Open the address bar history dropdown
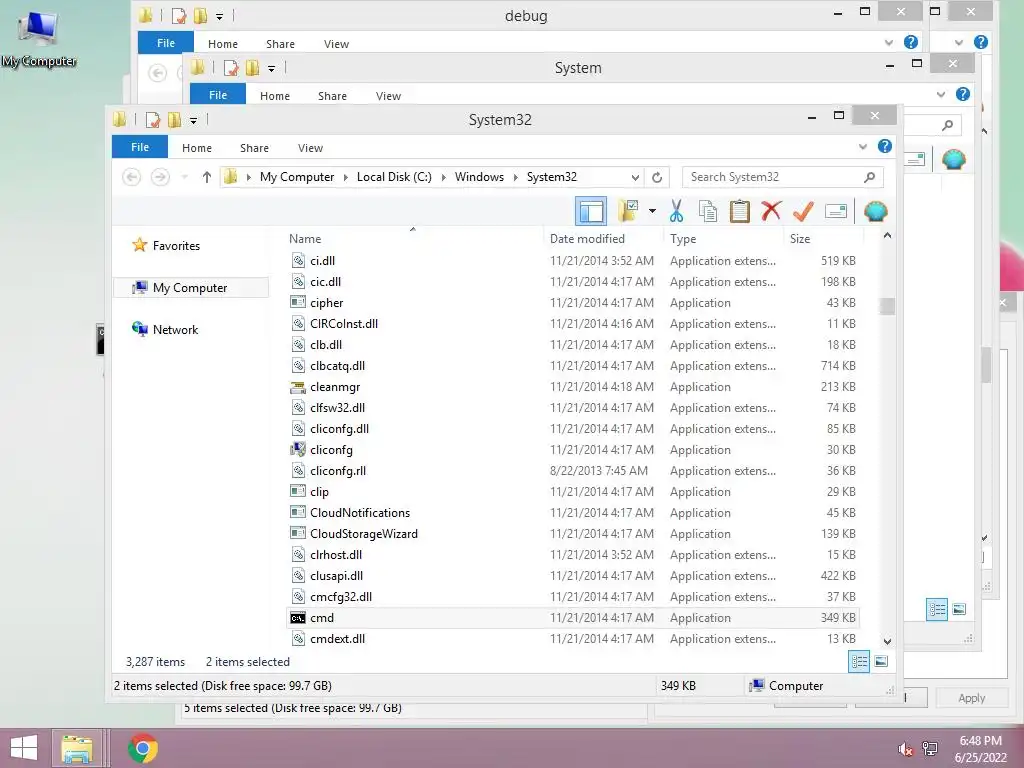 635,177
